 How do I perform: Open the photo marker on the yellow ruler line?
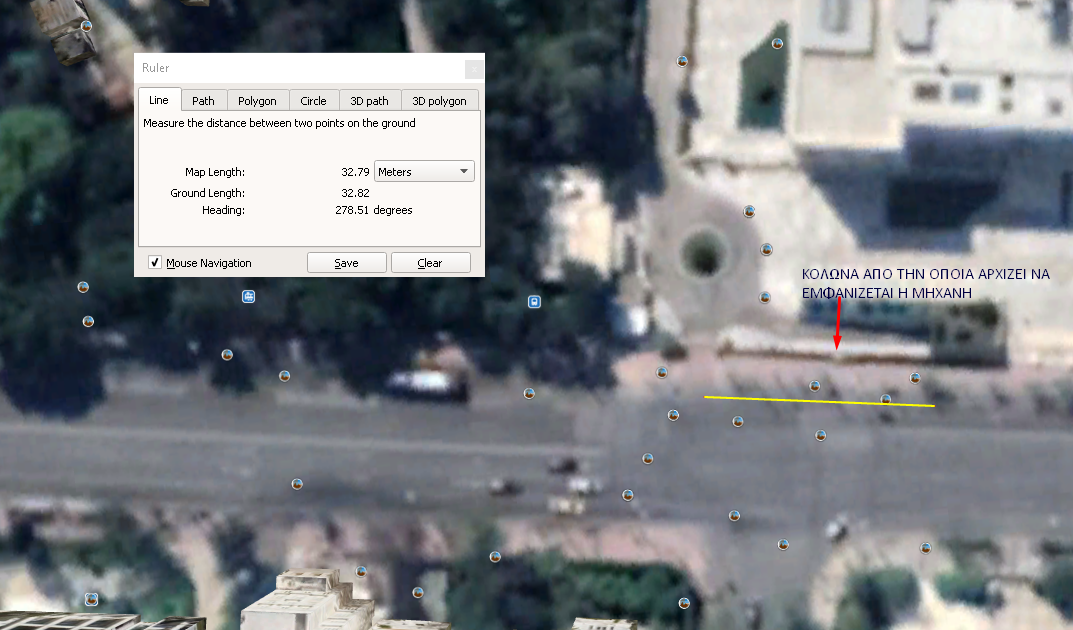[885, 399]
